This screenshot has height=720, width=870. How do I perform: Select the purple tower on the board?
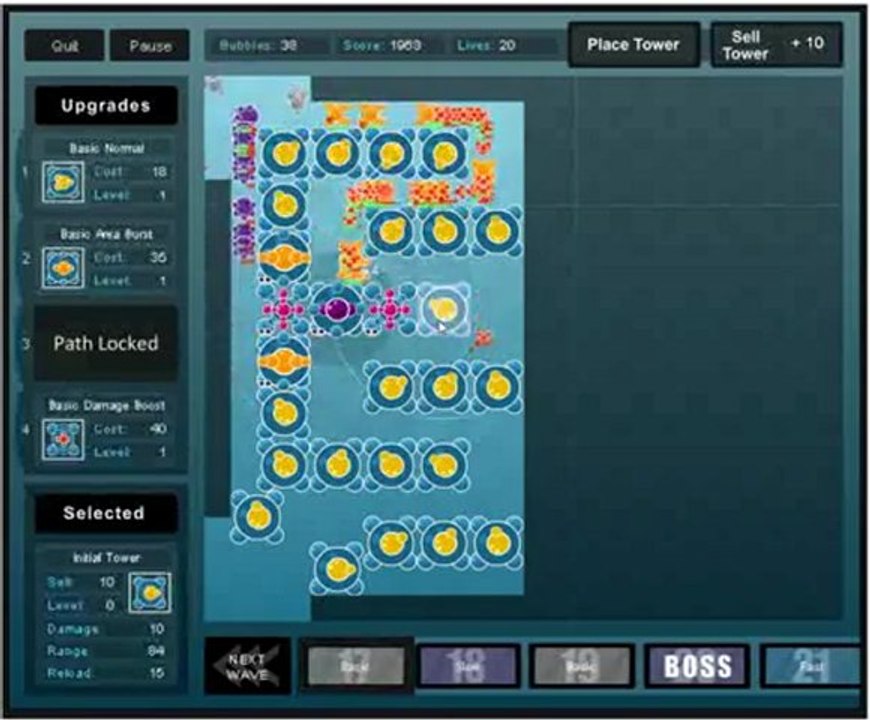[336, 310]
